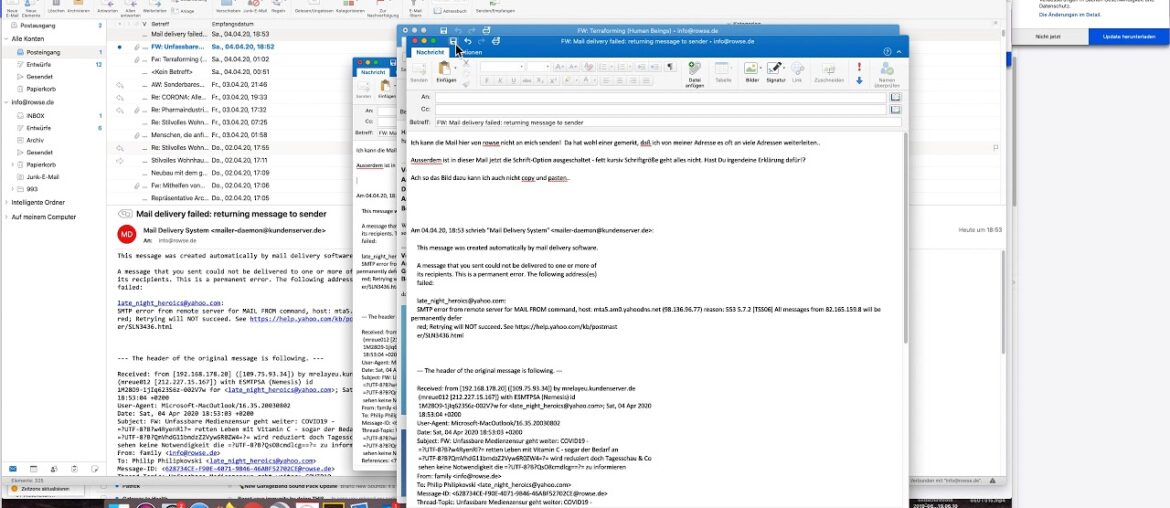The width and height of the screenshot is (1170, 508).
Task: Switch to the Nachricht tab in the compose window
Action: pos(430,51)
